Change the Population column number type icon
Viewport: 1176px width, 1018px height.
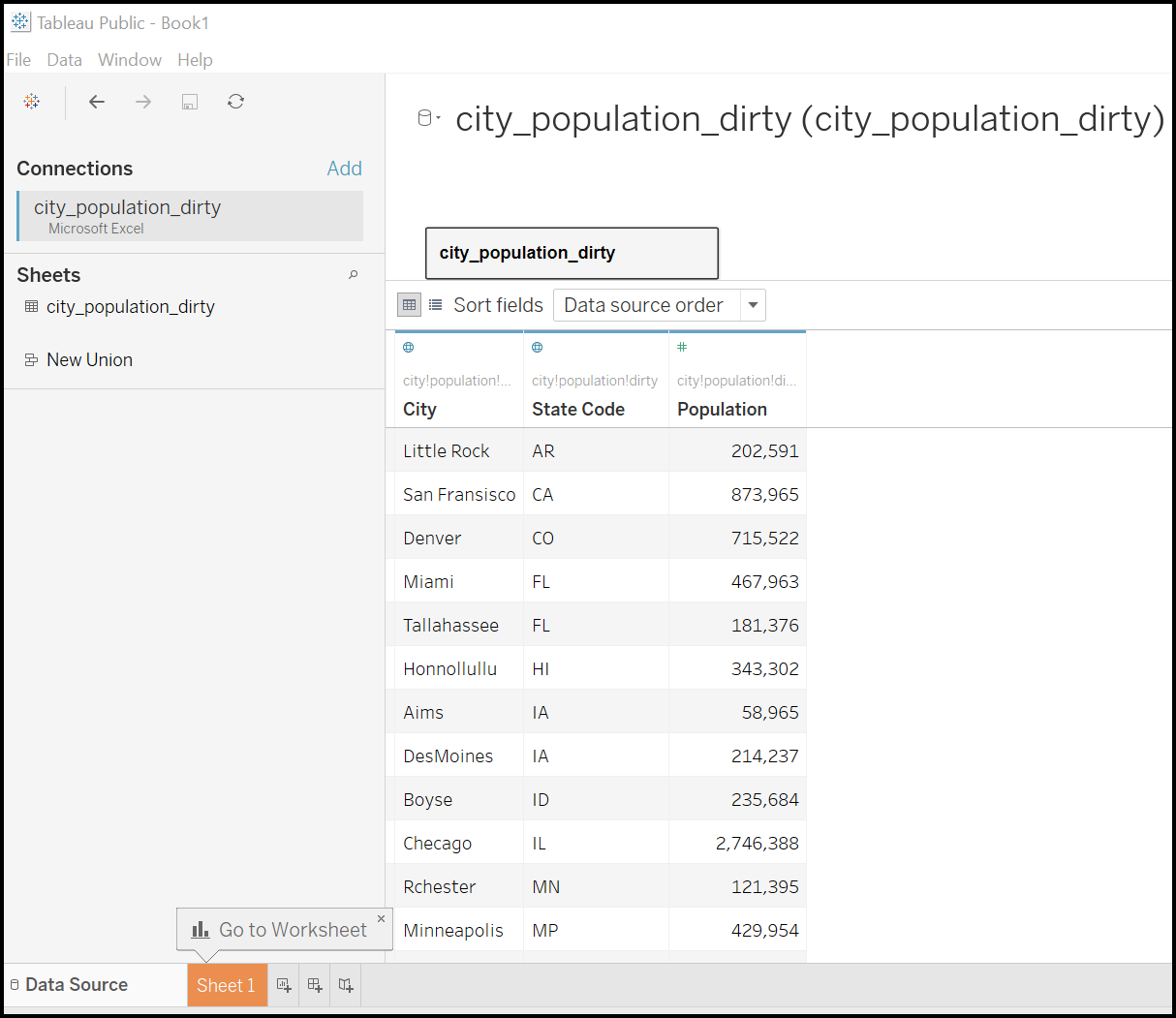coord(682,348)
